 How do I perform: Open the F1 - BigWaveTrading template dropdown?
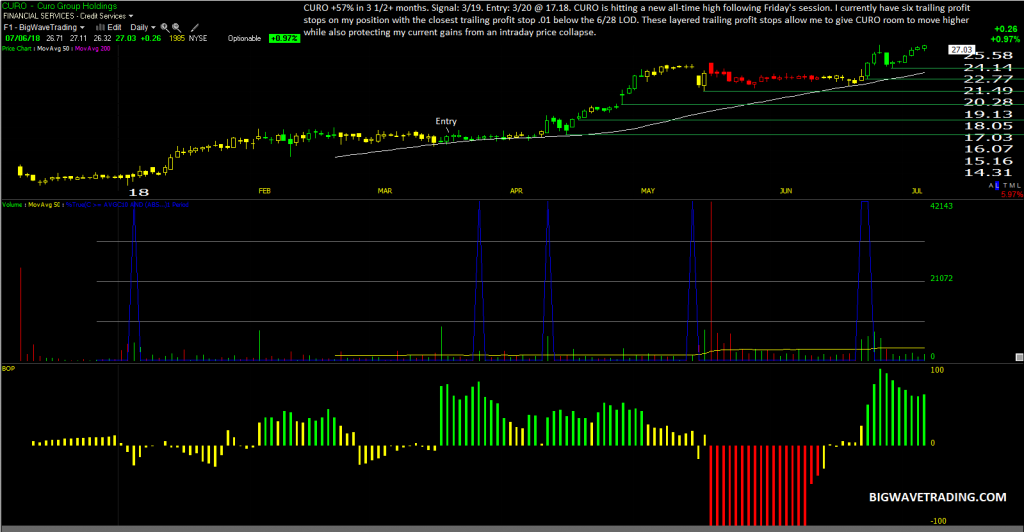(x=44, y=27)
